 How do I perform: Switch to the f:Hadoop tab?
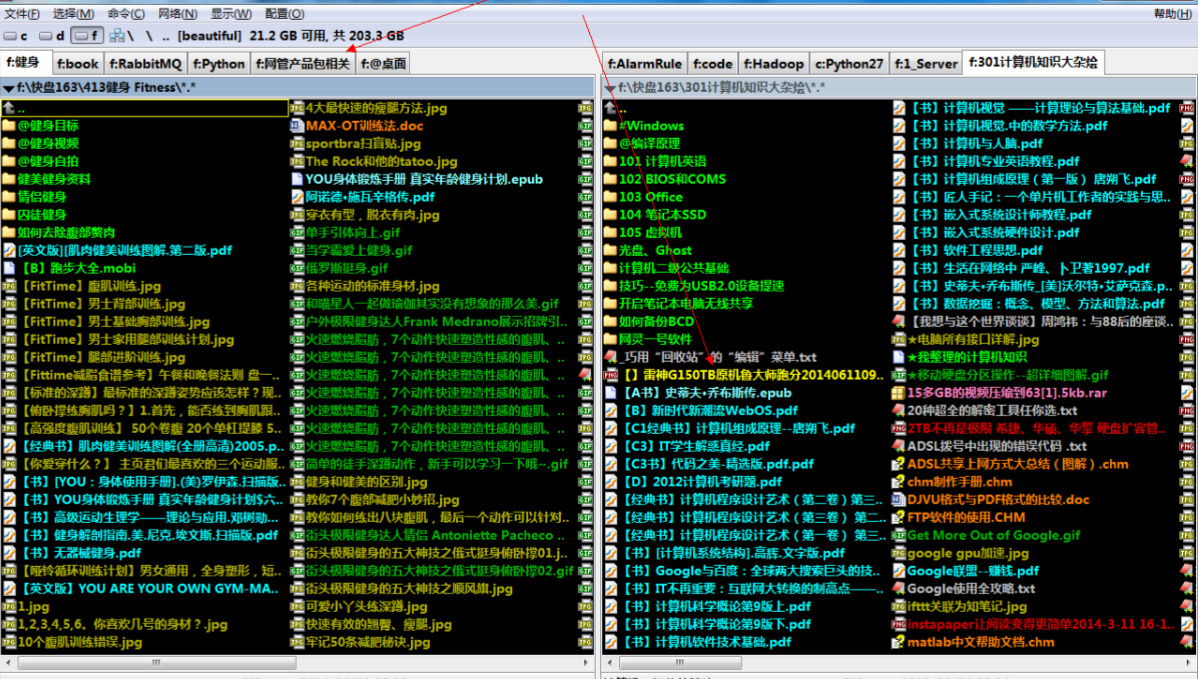click(773, 63)
